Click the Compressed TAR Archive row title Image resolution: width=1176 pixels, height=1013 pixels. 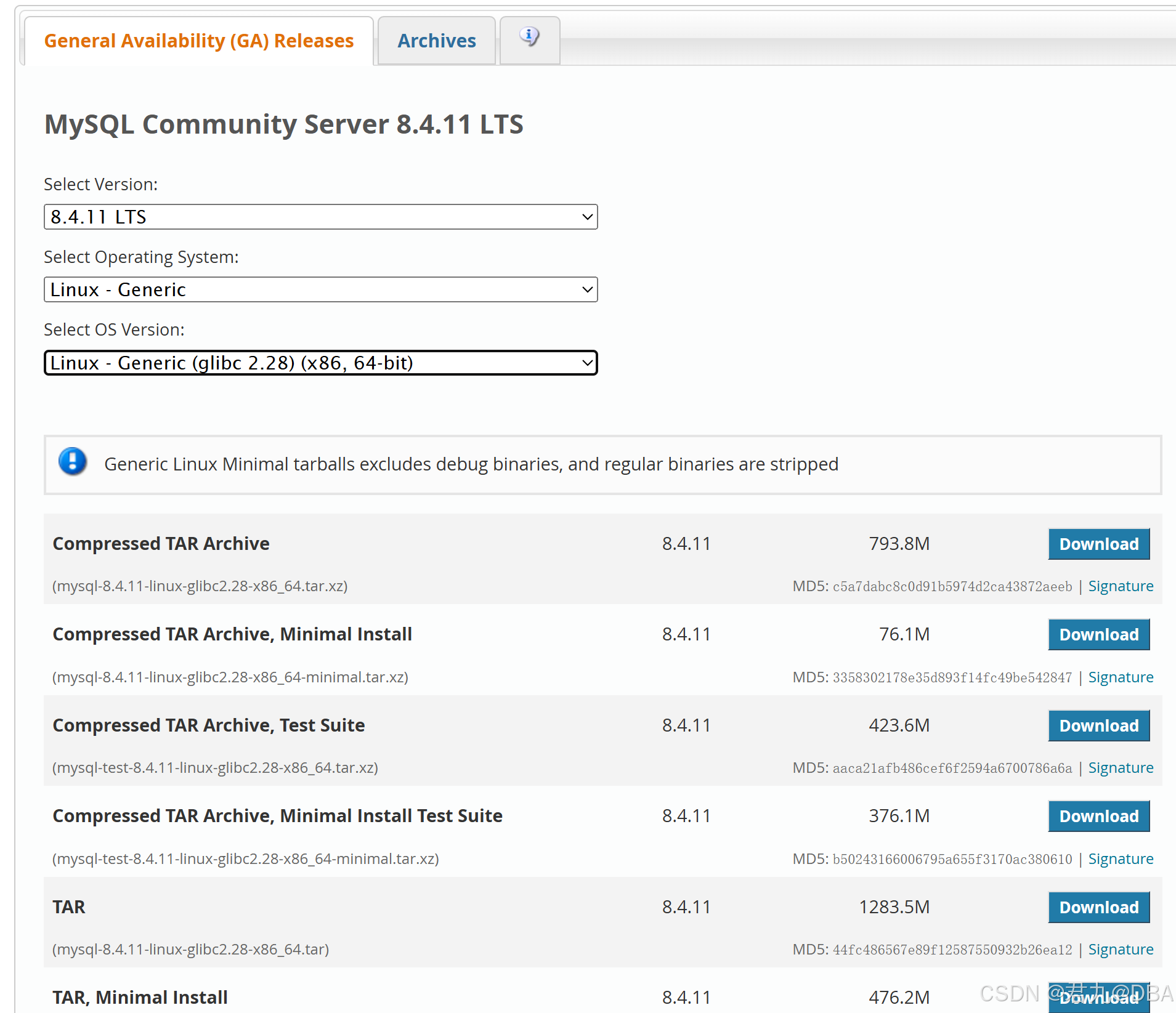point(161,544)
